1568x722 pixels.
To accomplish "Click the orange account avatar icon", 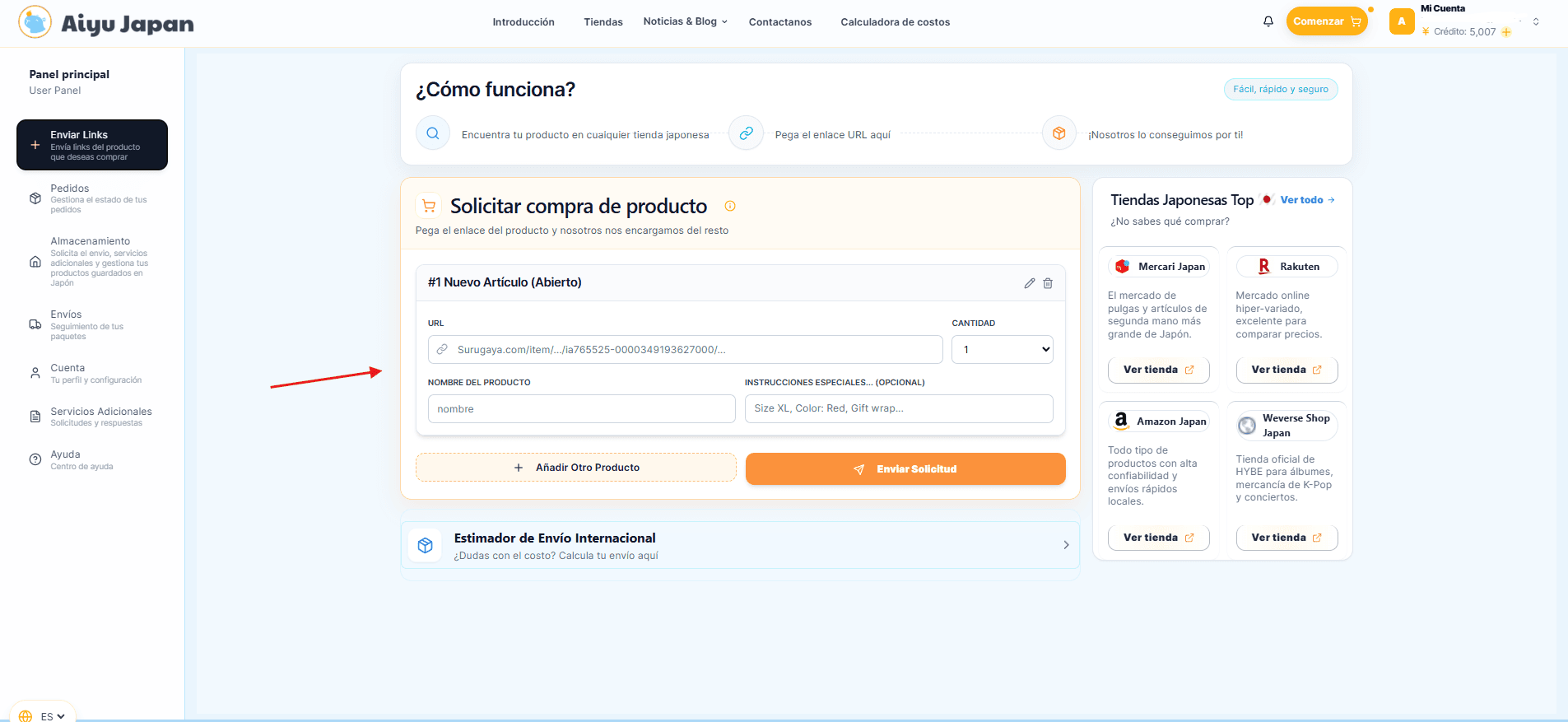I will coord(1401,21).
